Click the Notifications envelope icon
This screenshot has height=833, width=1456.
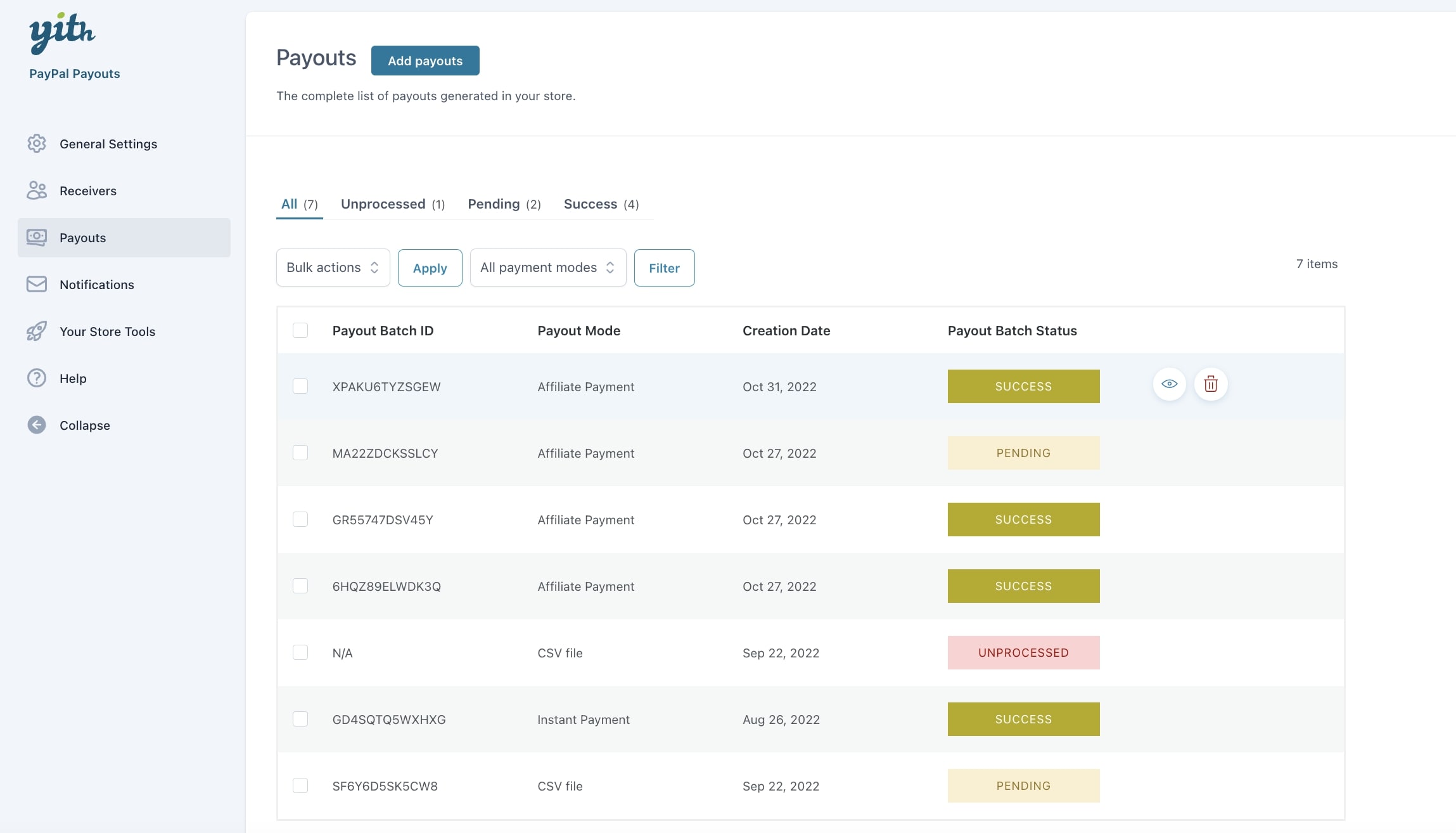pos(37,284)
